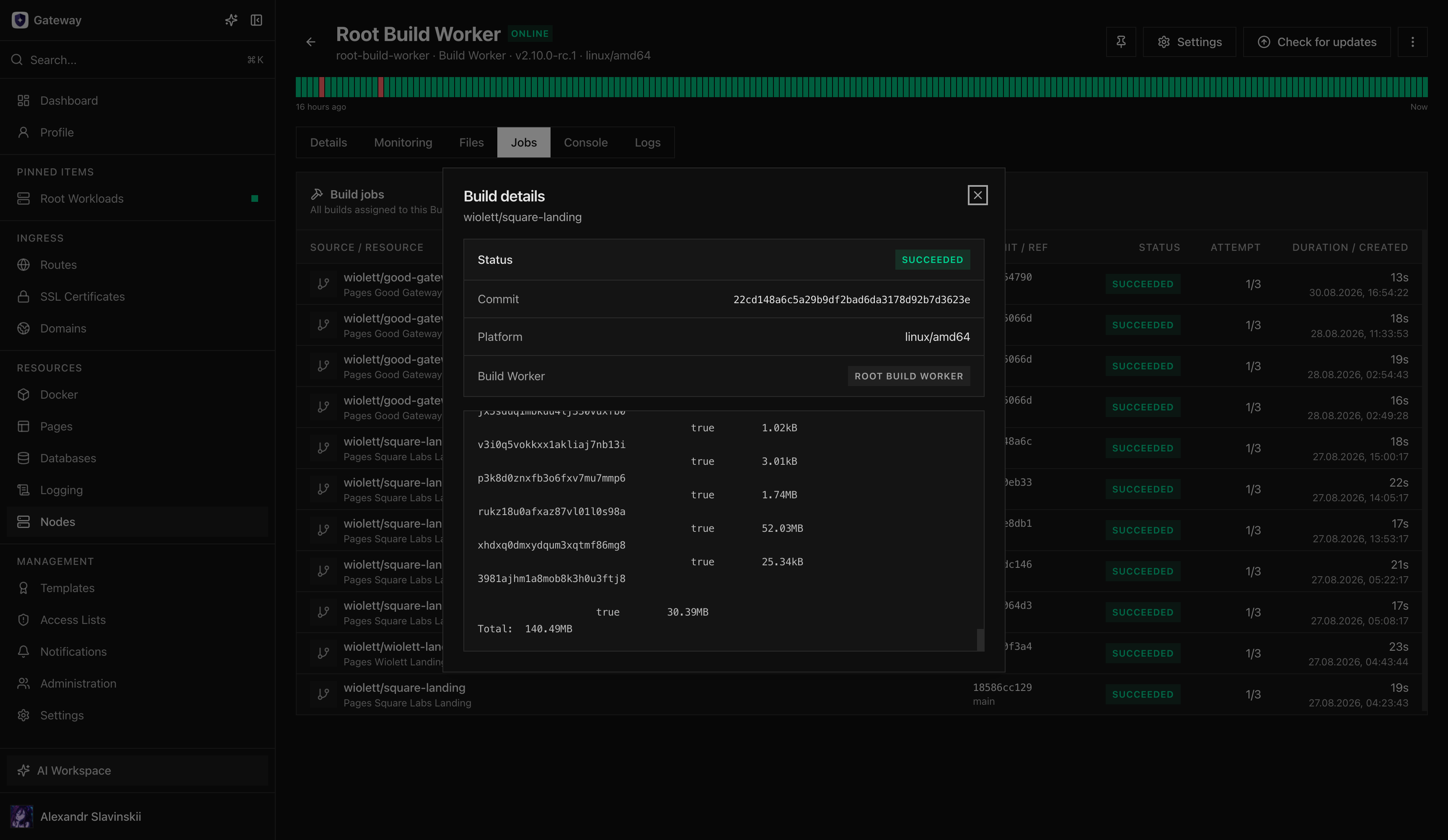The image size is (1448, 840).
Task: Click 1/3 attempt in 27.08.2026, 15:00:17 row
Action: pyautogui.click(x=1253, y=448)
